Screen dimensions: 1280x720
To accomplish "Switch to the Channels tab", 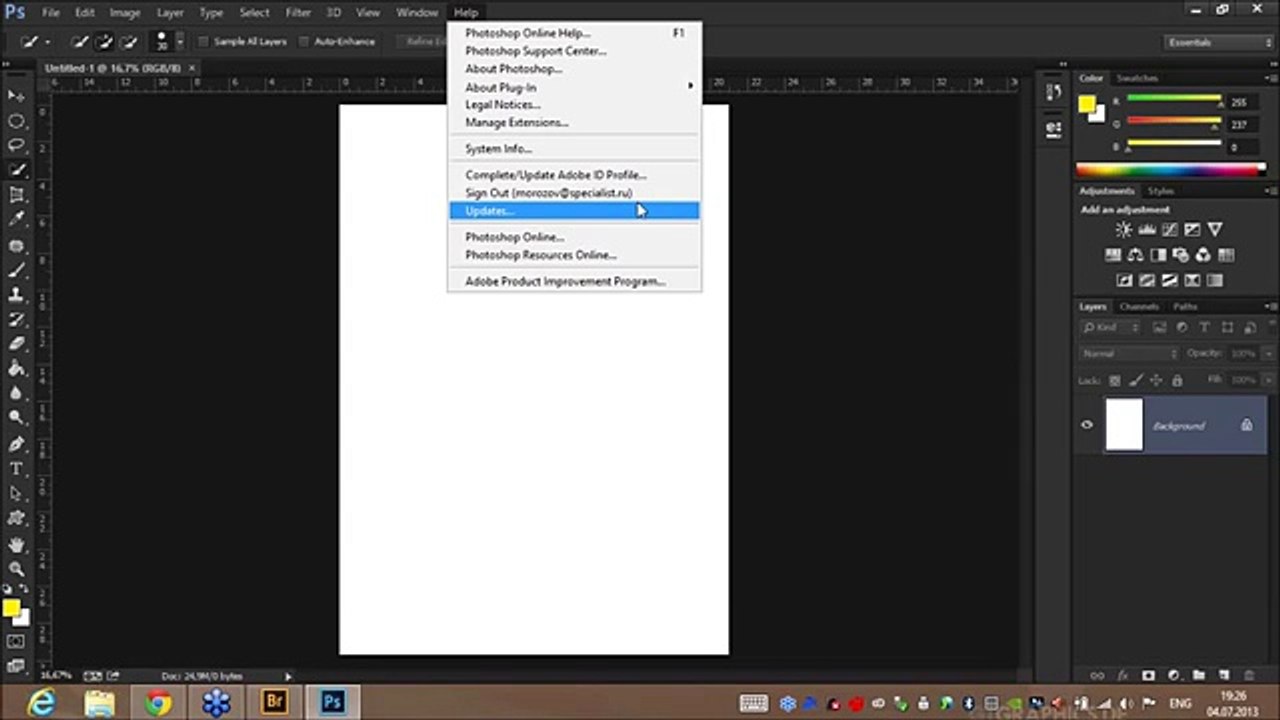I will (1139, 307).
